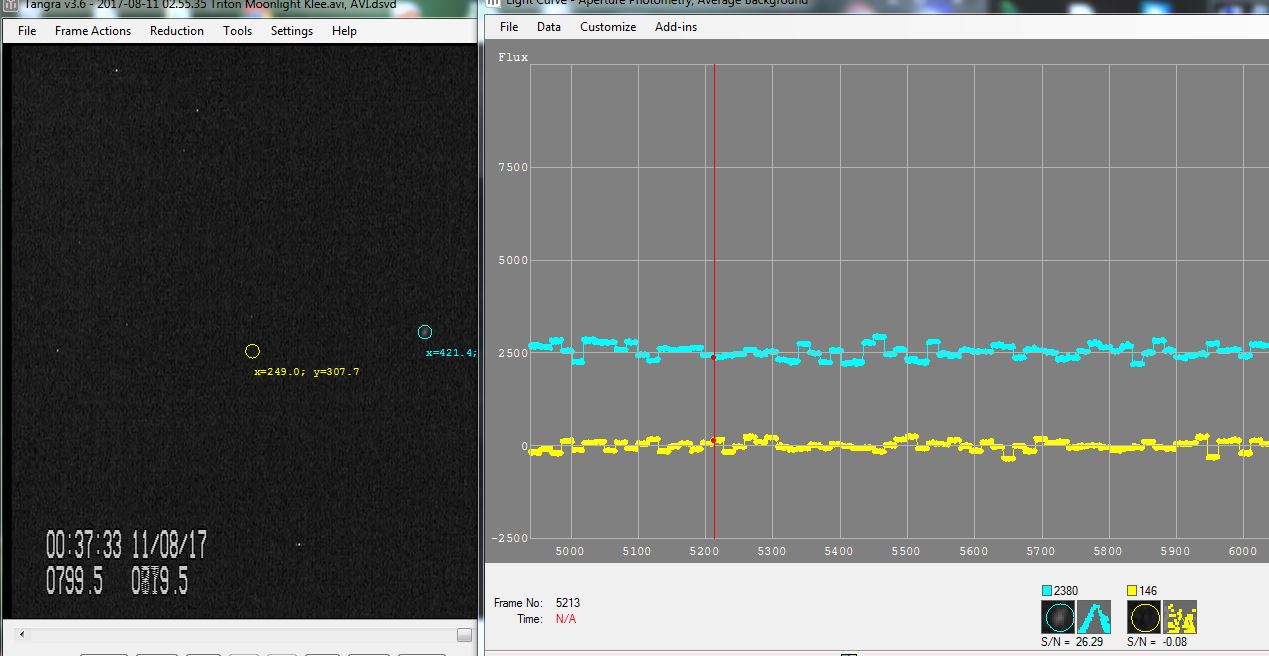This screenshot has height=656, width=1269.
Task: Open the Reduction menu
Action: point(177,31)
